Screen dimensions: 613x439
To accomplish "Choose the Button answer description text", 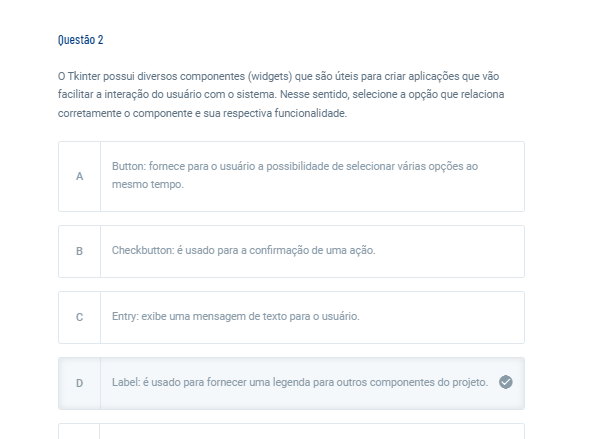I will point(295,175).
